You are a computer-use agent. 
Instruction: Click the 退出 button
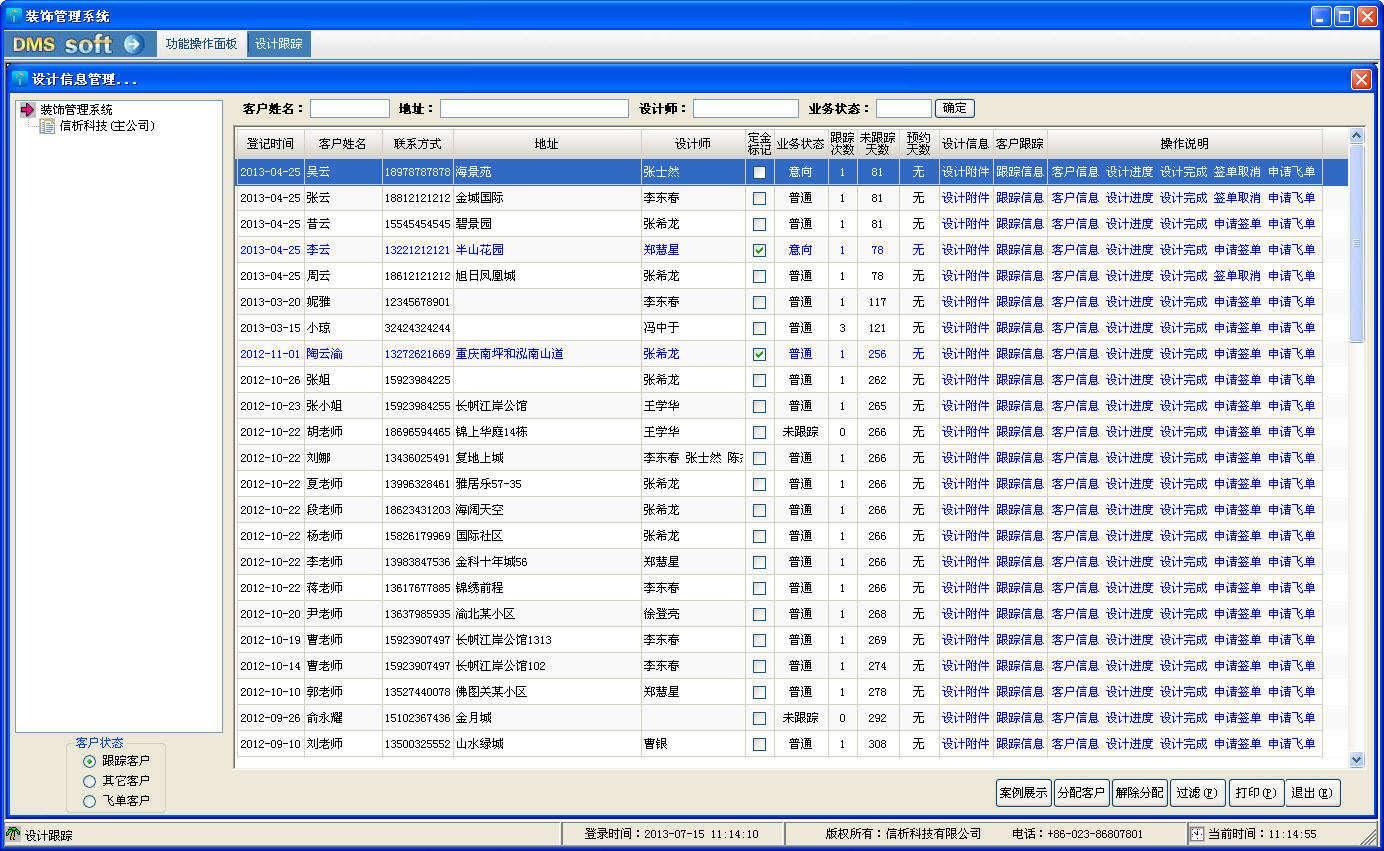click(x=1313, y=793)
